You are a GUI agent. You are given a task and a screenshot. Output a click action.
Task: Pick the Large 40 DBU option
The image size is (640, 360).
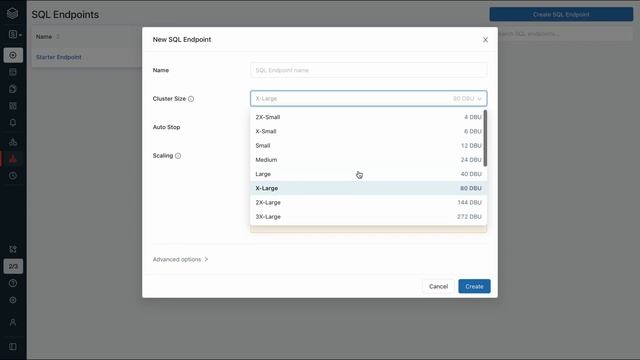pos(368,174)
